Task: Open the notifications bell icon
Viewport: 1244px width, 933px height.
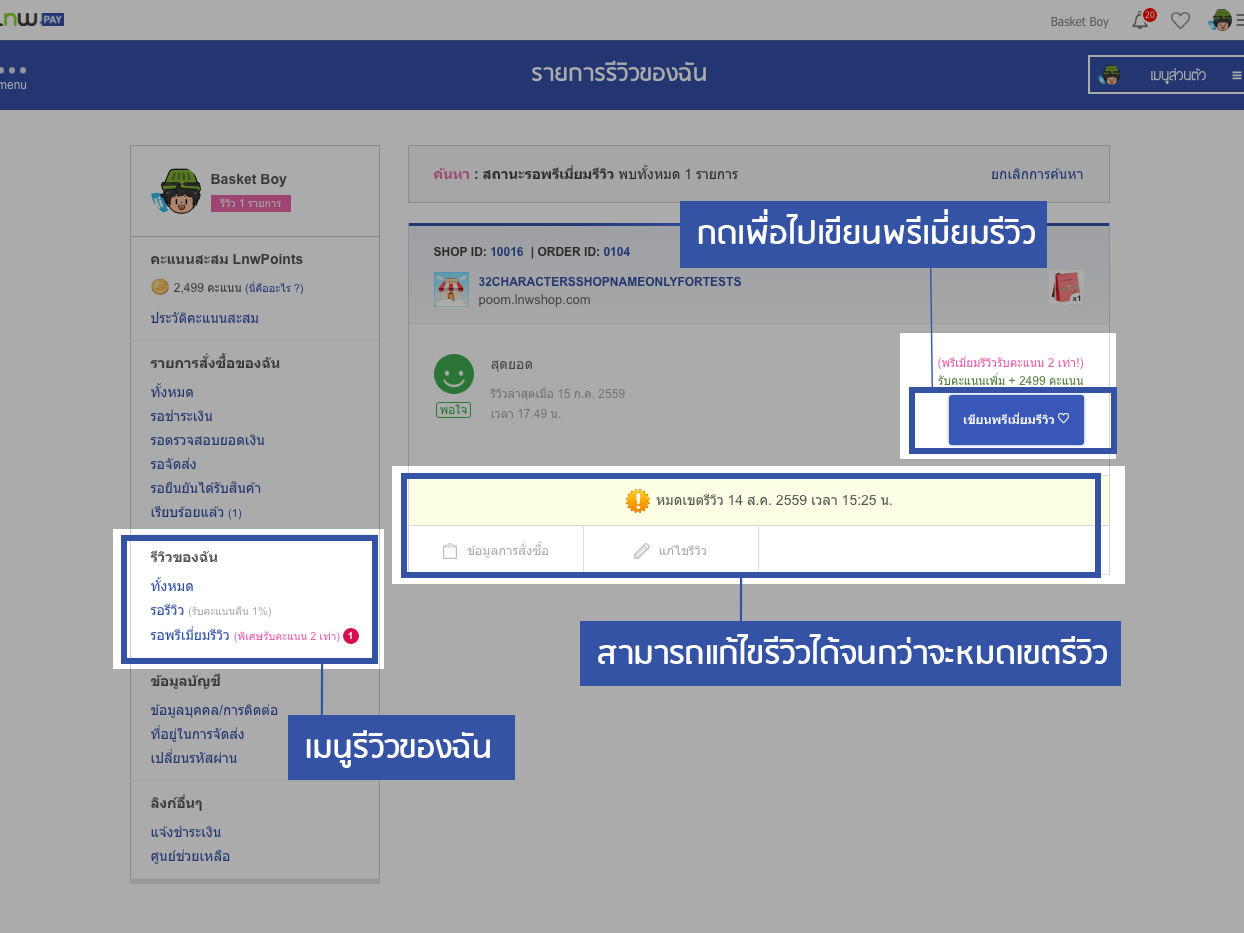Action: pyautogui.click(x=1140, y=21)
